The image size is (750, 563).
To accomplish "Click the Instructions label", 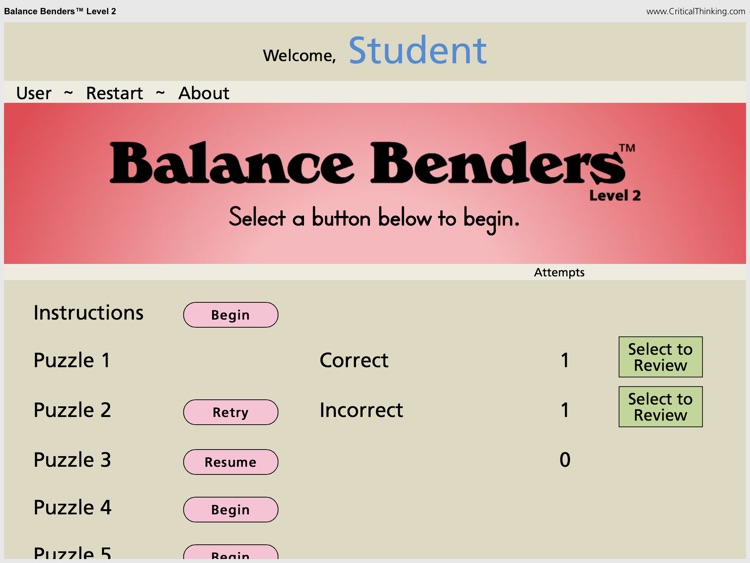I will tap(88, 313).
